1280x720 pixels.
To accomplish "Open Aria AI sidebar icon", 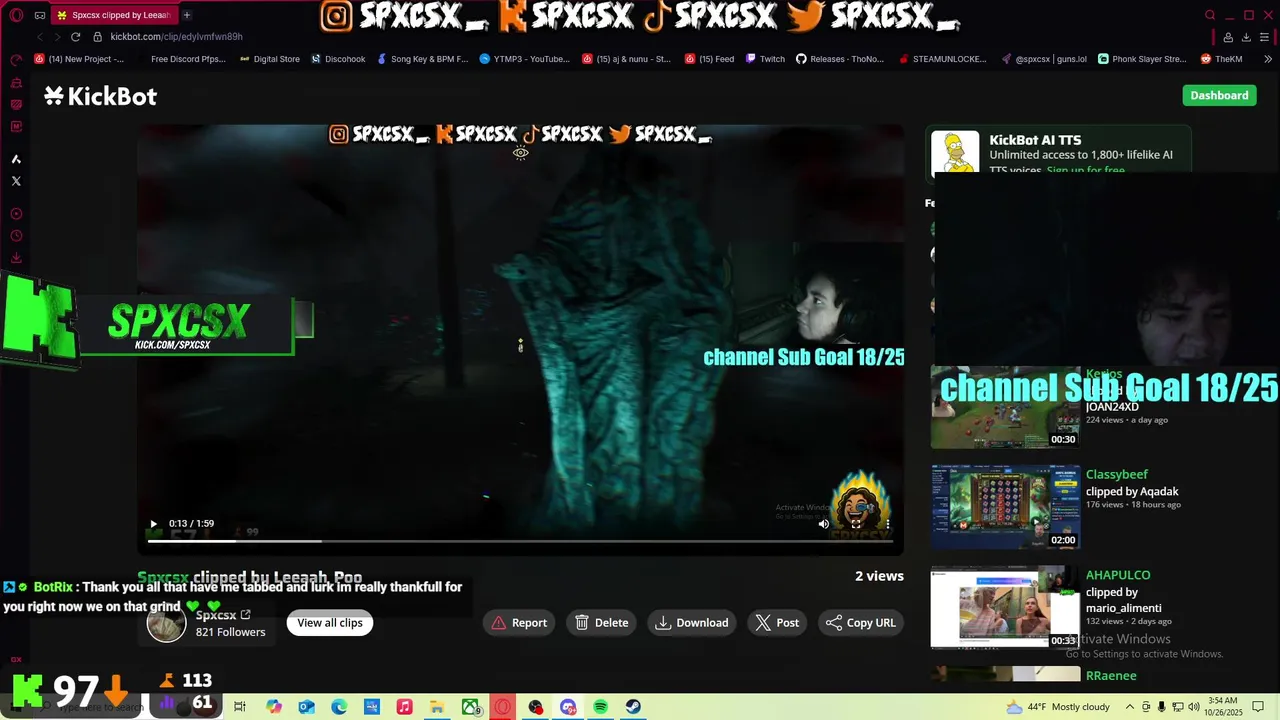I will (x=16, y=159).
